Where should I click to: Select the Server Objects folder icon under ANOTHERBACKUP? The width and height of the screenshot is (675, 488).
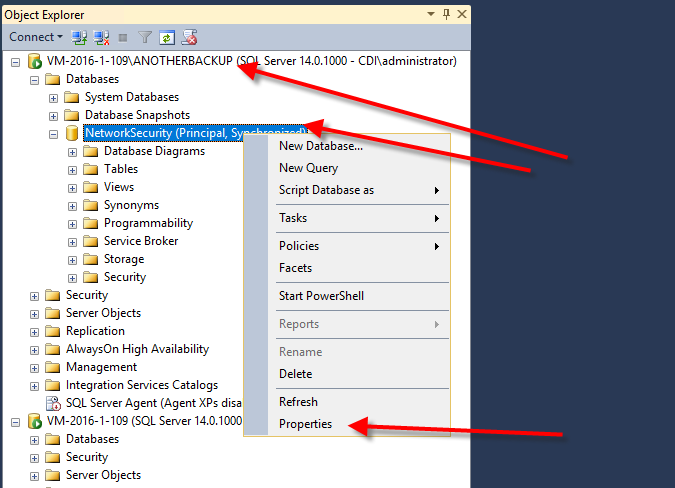53,313
